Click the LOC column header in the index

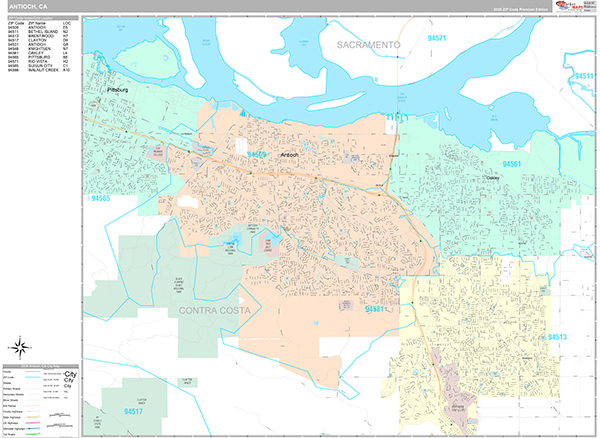[67, 23]
